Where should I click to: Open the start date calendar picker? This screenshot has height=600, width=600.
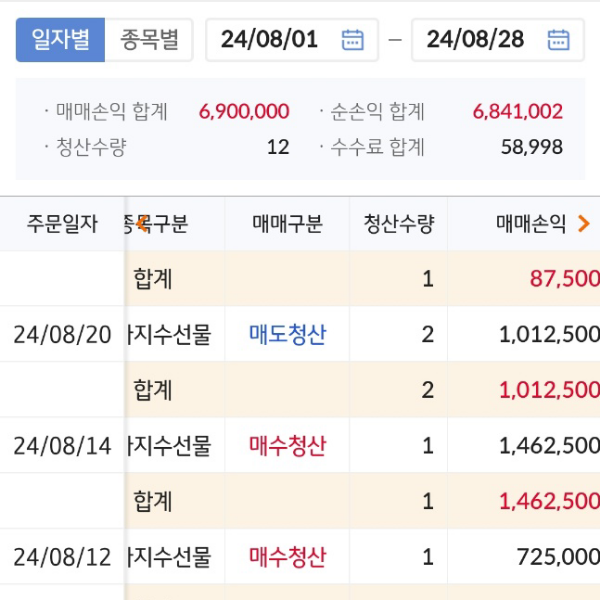[352, 40]
